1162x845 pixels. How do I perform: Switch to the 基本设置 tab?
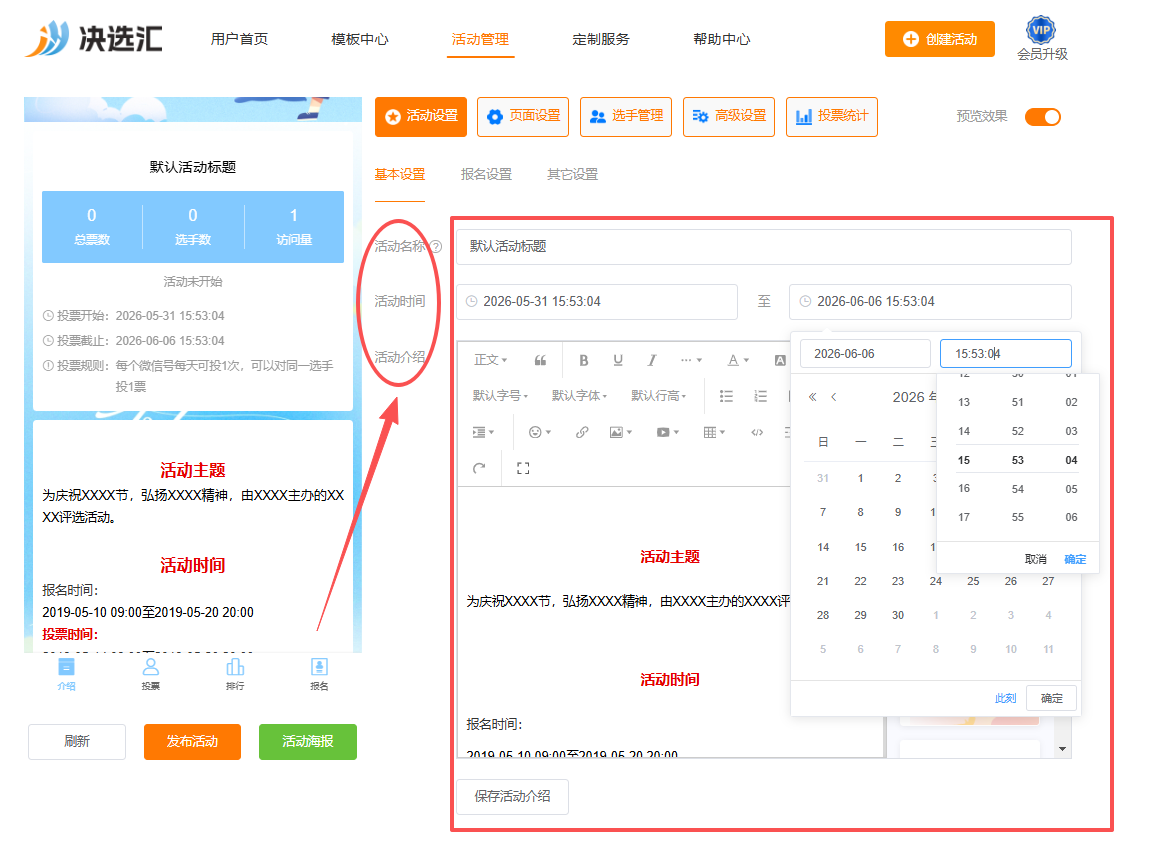[x=400, y=174]
